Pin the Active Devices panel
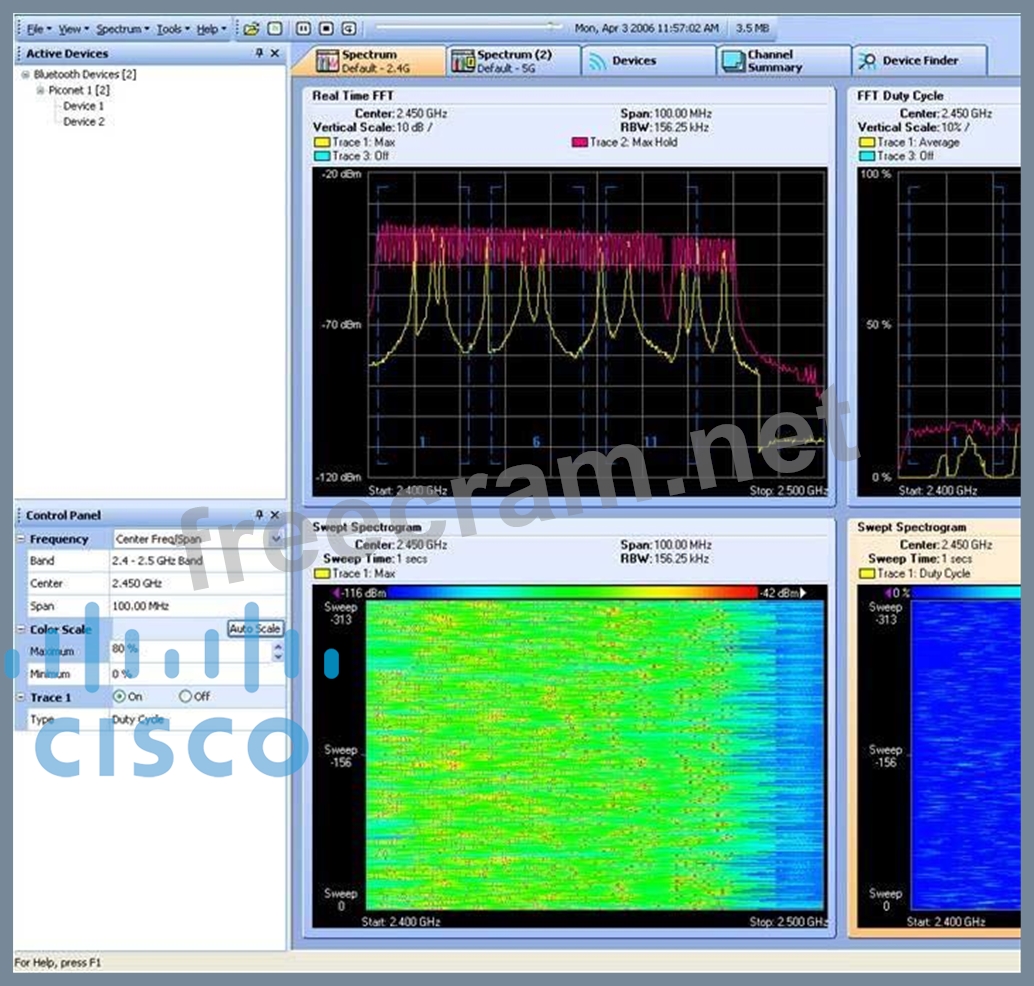 coord(259,53)
